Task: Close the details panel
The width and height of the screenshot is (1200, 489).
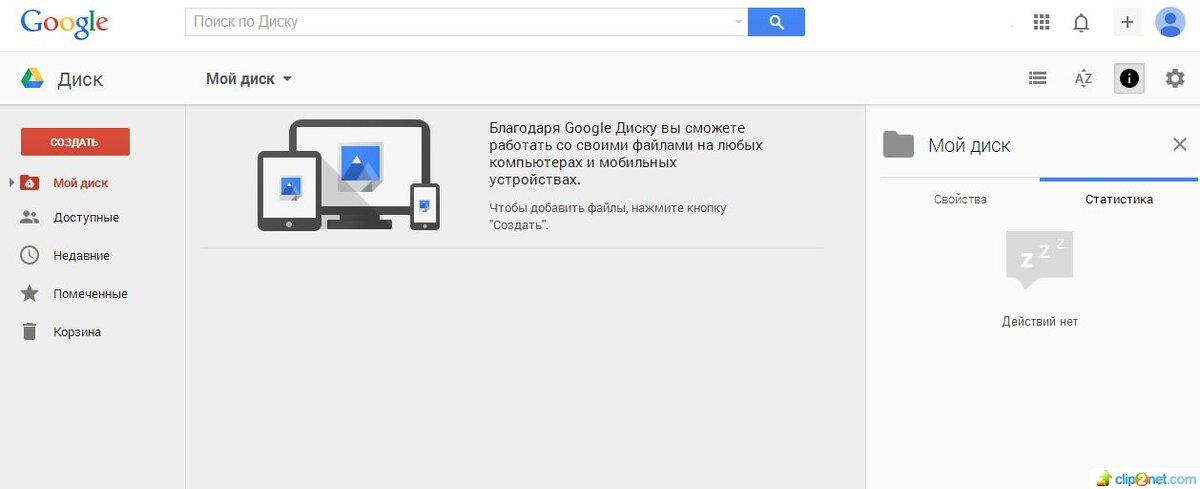Action: click(1180, 145)
